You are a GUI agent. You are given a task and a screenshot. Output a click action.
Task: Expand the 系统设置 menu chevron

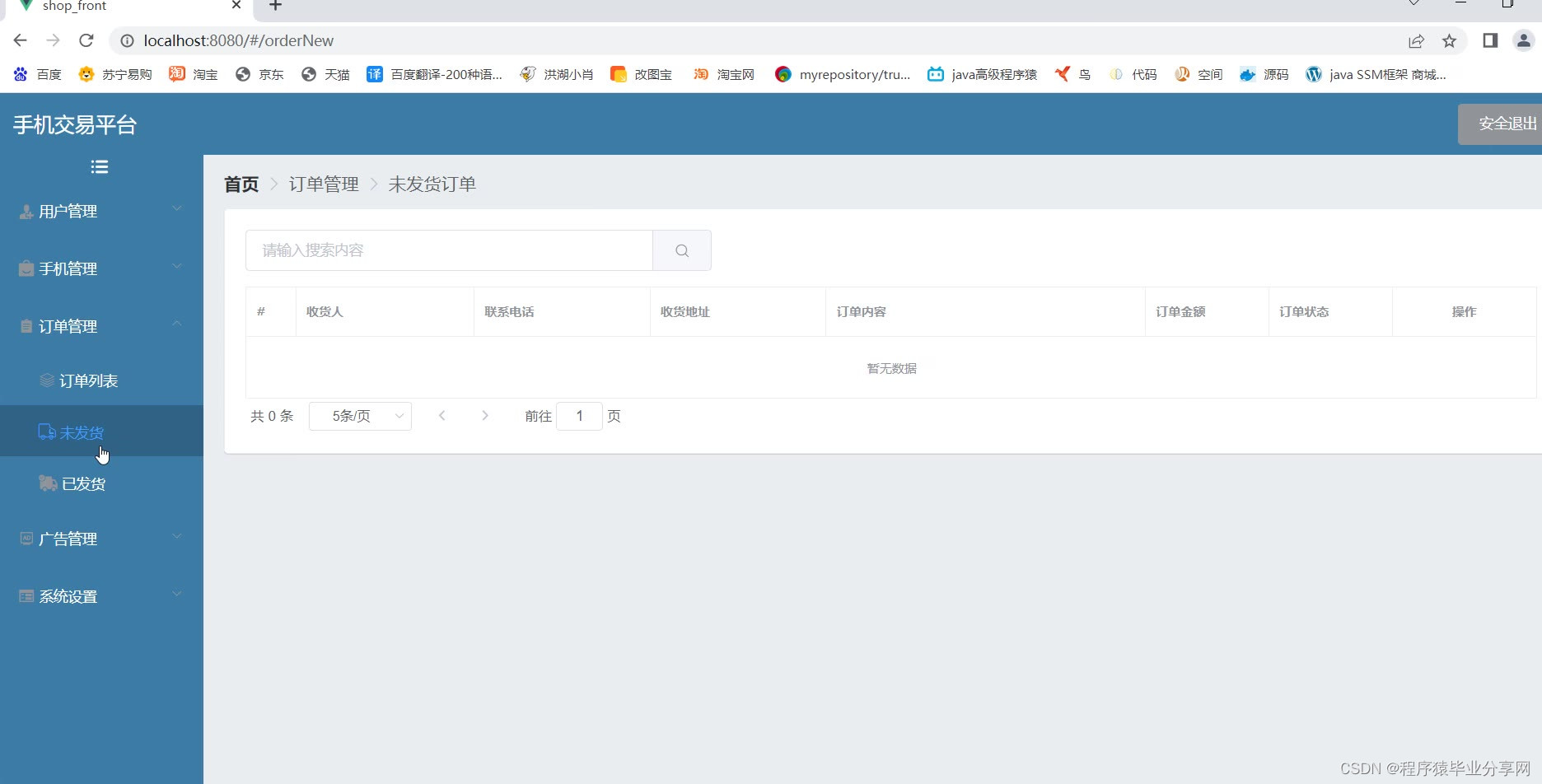click(177, 594)
